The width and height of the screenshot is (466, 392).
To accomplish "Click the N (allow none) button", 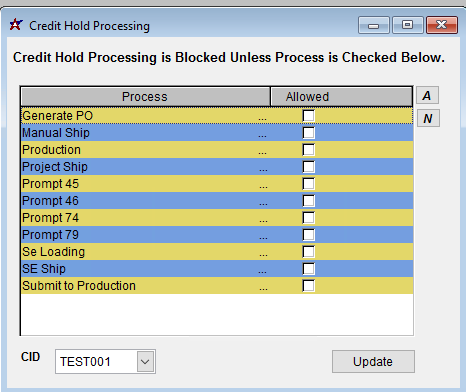I will [x=428, y=118].
